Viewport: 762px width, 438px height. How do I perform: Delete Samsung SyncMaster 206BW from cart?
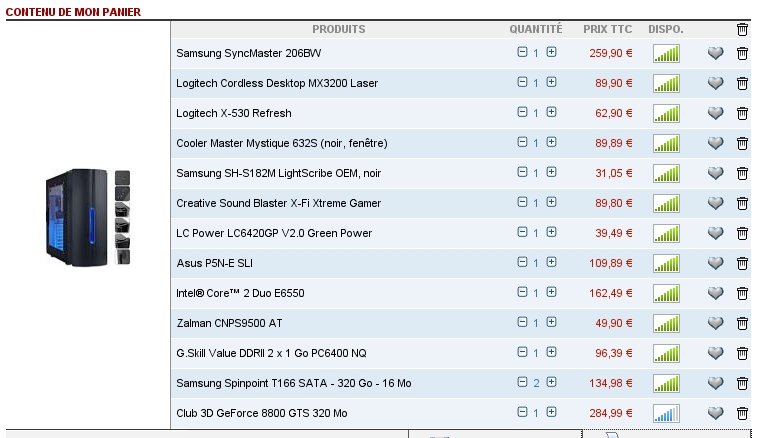pyautogui.click(x=742, y=53)
